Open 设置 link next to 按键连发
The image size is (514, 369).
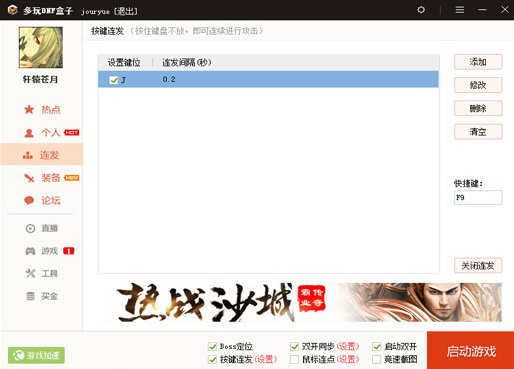266,359
